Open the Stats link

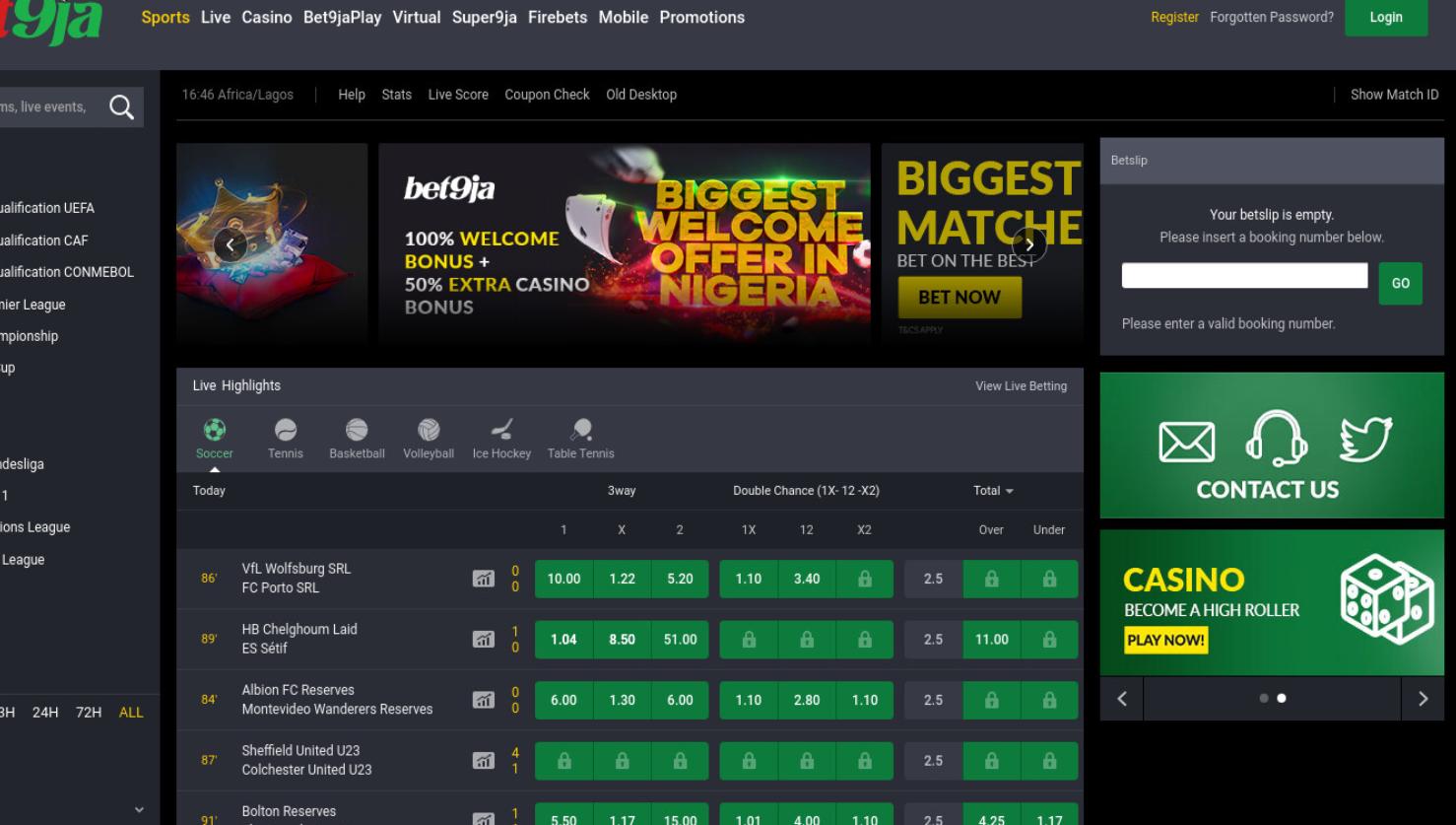tap(397, 95)
